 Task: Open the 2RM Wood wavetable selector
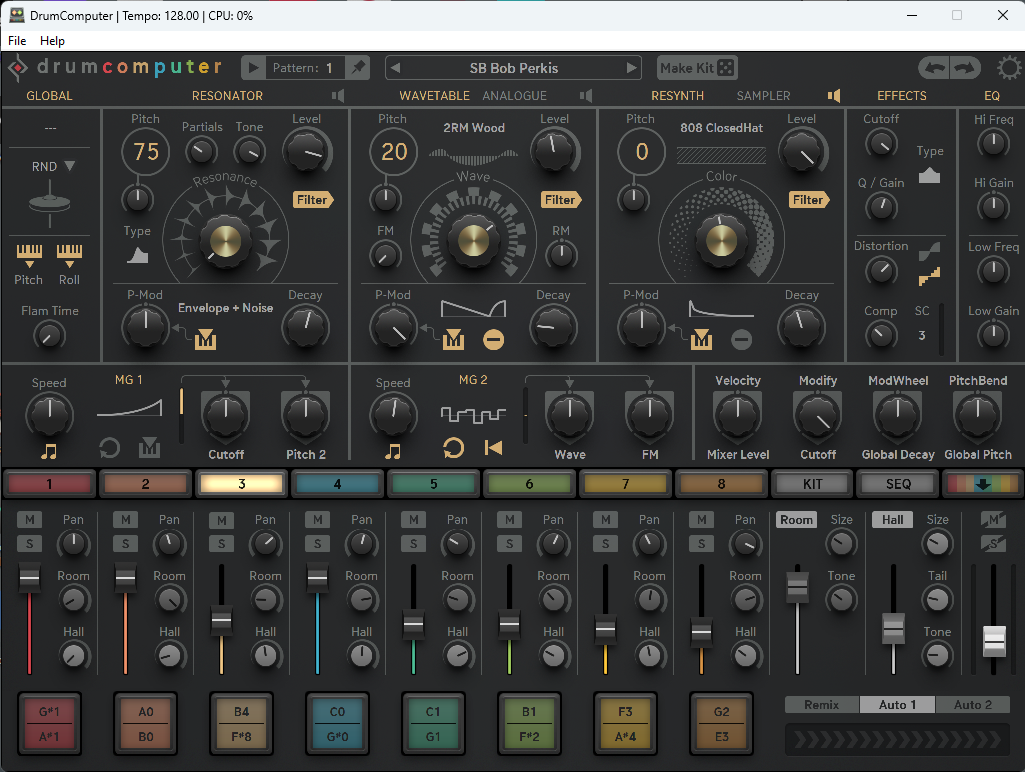474,128
